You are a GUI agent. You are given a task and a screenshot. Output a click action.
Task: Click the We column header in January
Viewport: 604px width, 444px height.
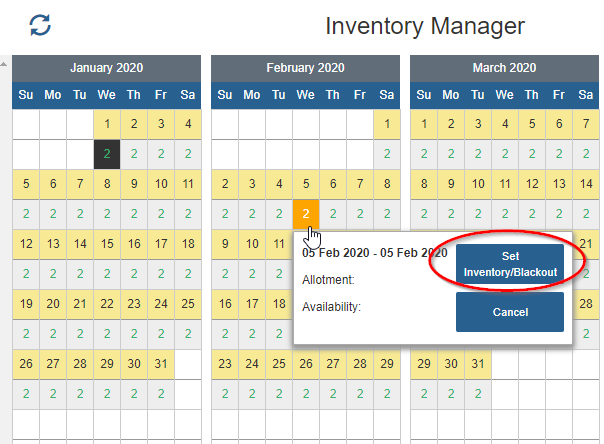[x=106, y=95]
